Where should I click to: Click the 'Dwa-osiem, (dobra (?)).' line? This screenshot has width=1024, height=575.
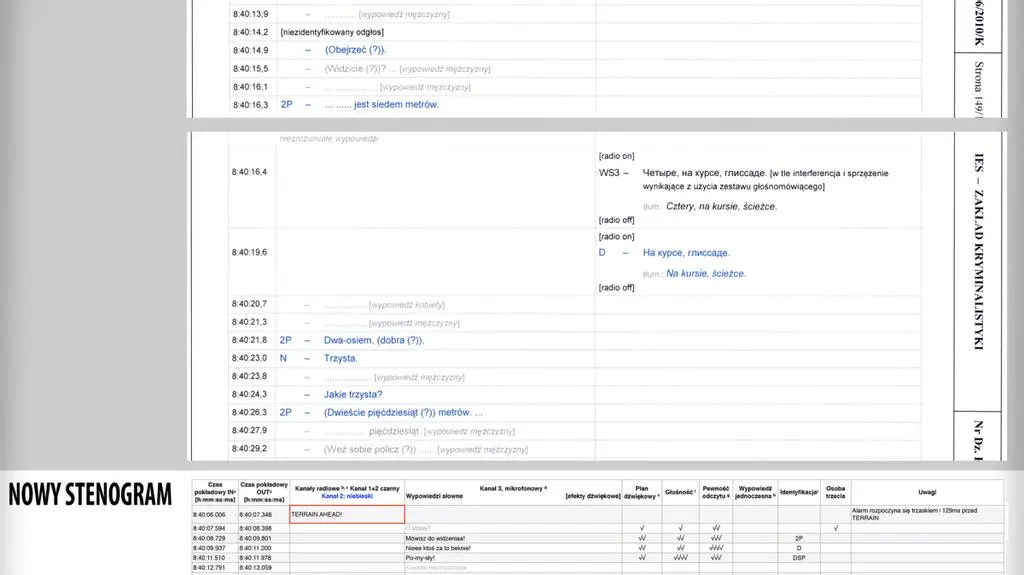[374, 340]
